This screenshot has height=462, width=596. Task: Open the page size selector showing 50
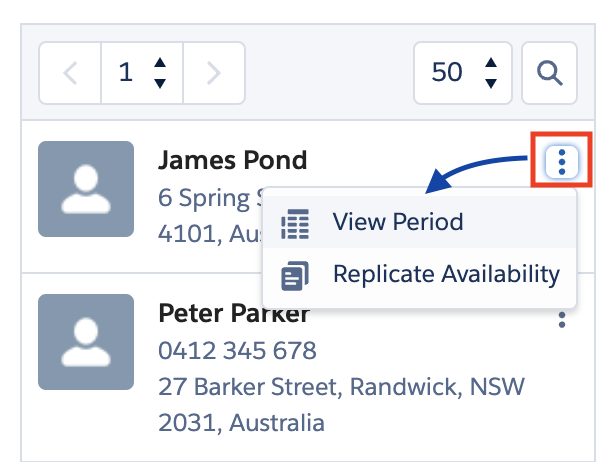click(463, 73)
